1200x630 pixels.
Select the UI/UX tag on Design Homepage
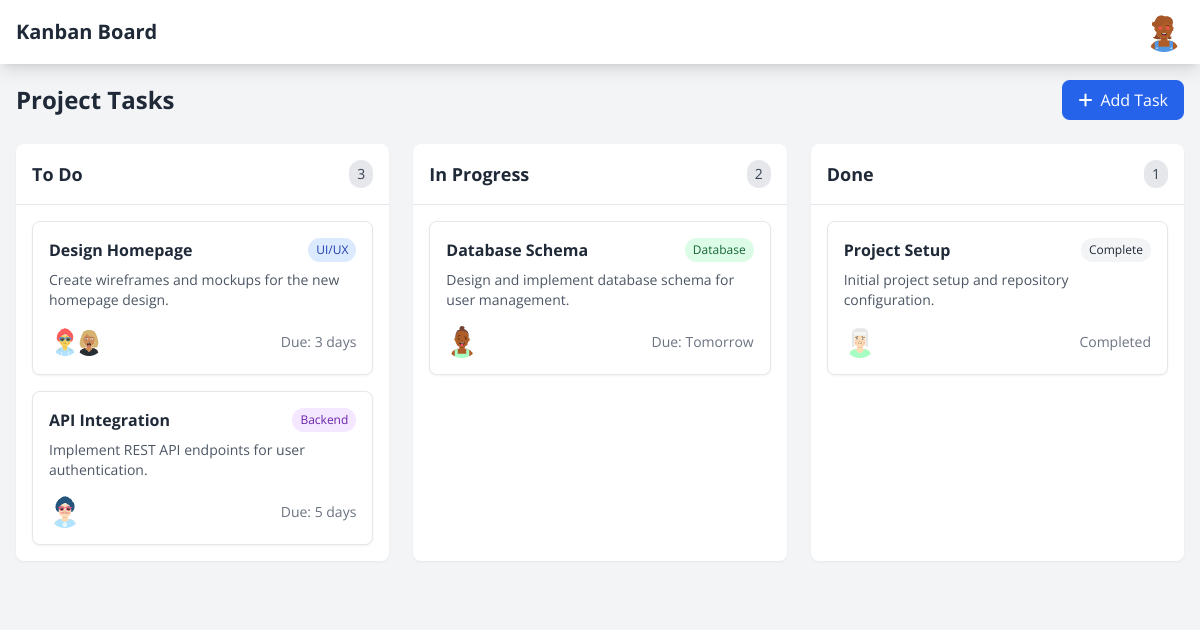pyautogui.click(x=332, y=250)
